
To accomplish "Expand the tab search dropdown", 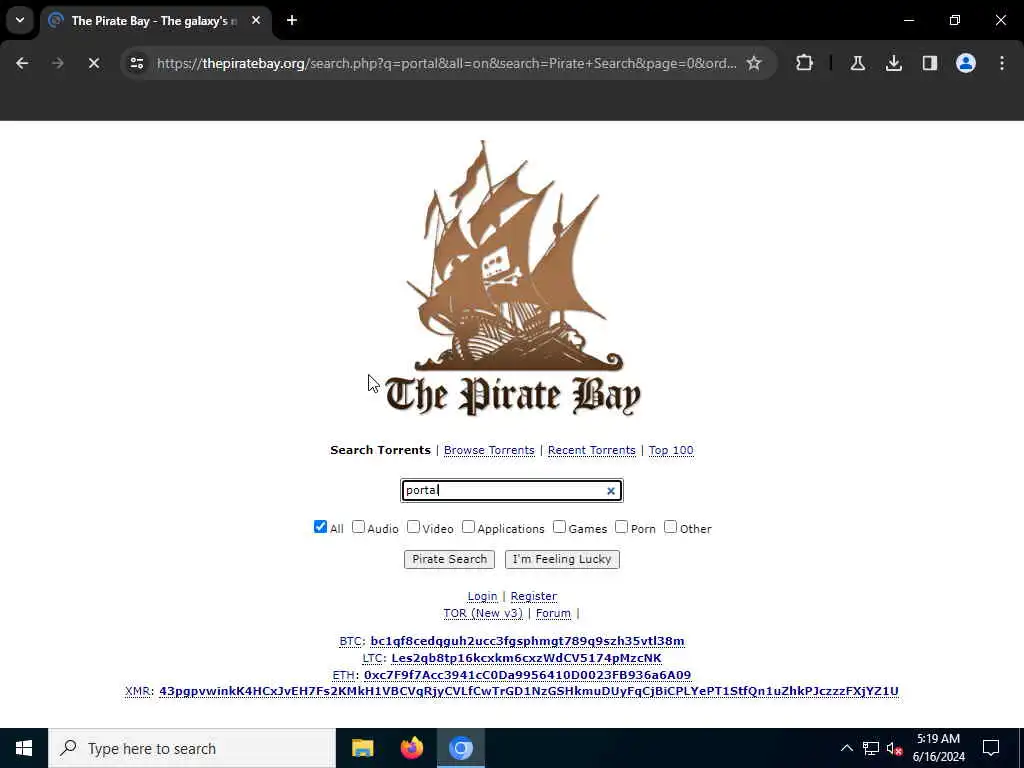I will click(x=20, y=20).
